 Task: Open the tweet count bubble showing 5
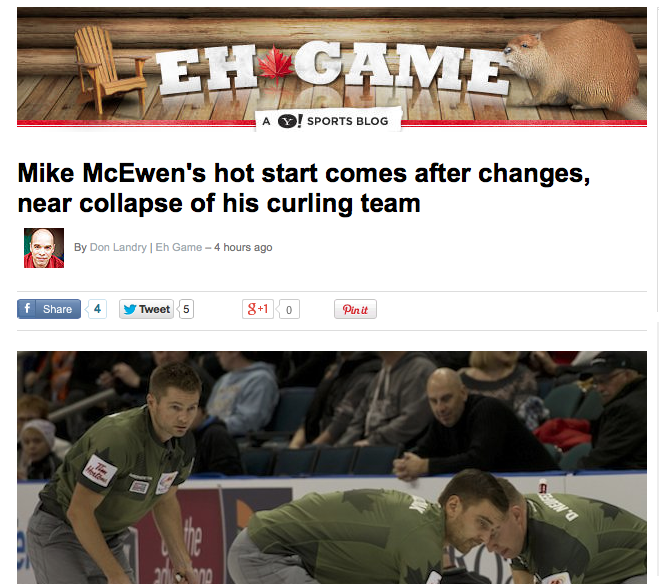tap(186, 309)
